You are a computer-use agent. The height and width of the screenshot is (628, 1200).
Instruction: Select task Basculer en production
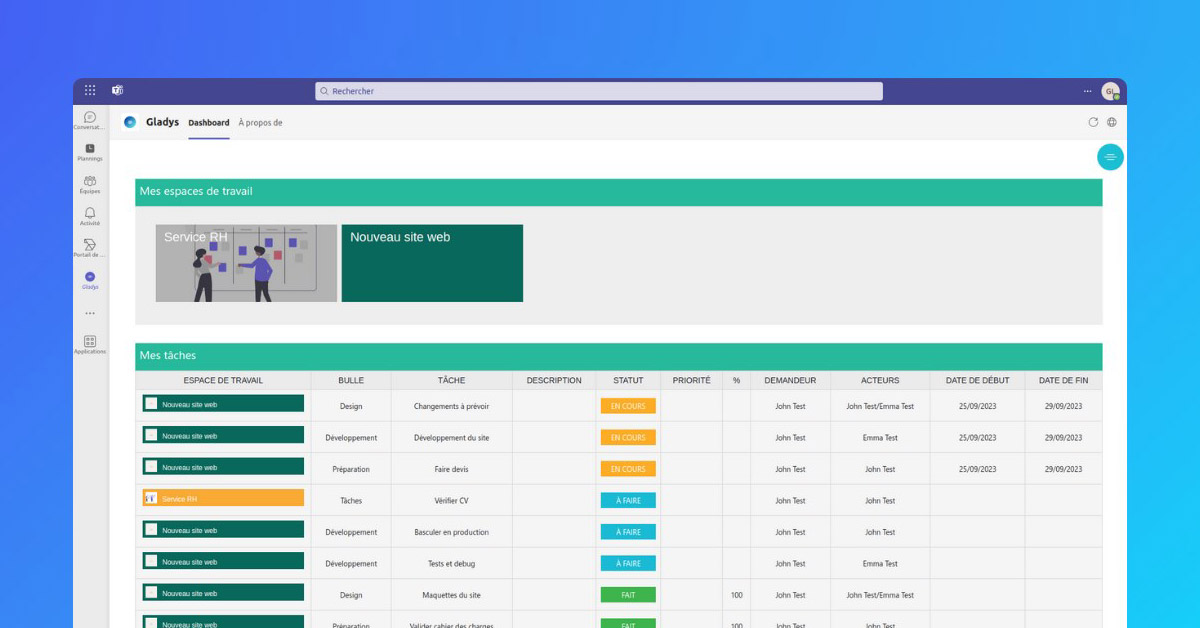[x=451, y=532]
